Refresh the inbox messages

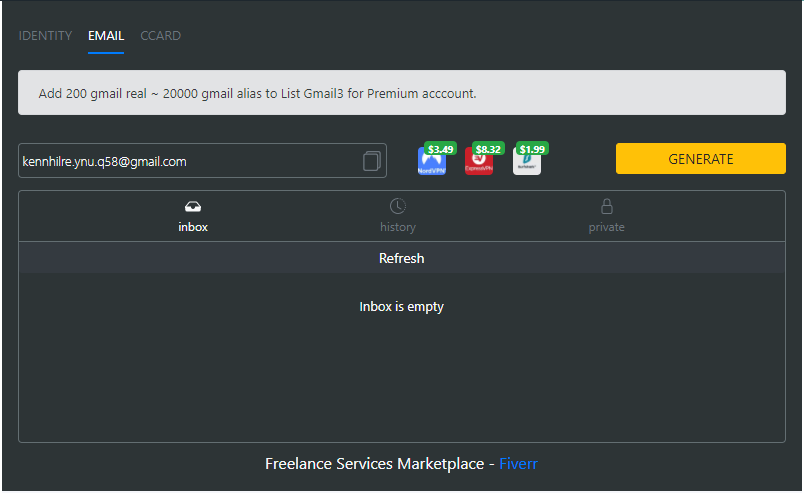click(401, 258)
